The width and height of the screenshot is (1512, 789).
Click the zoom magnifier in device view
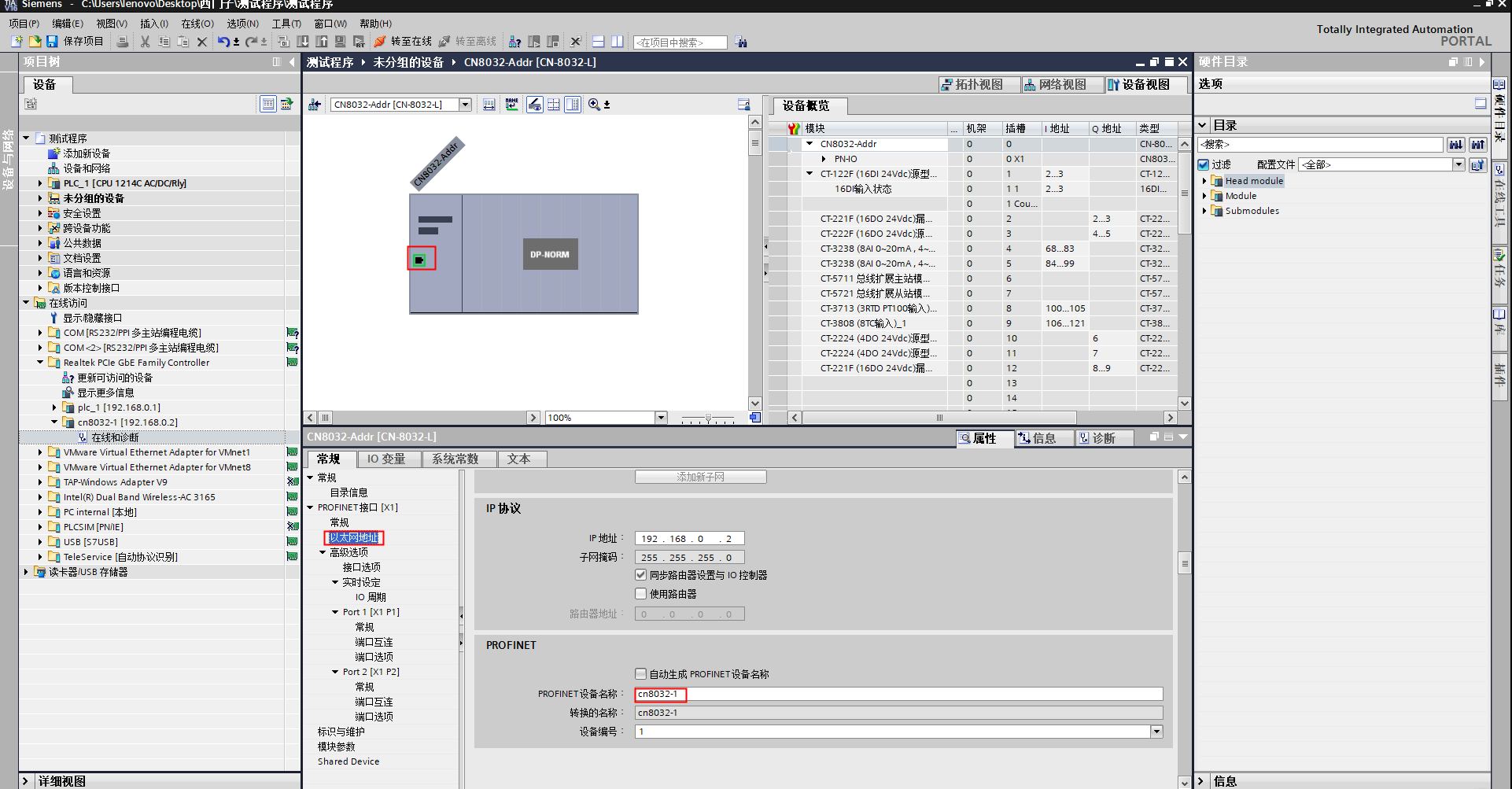click(x=594, y=105)
